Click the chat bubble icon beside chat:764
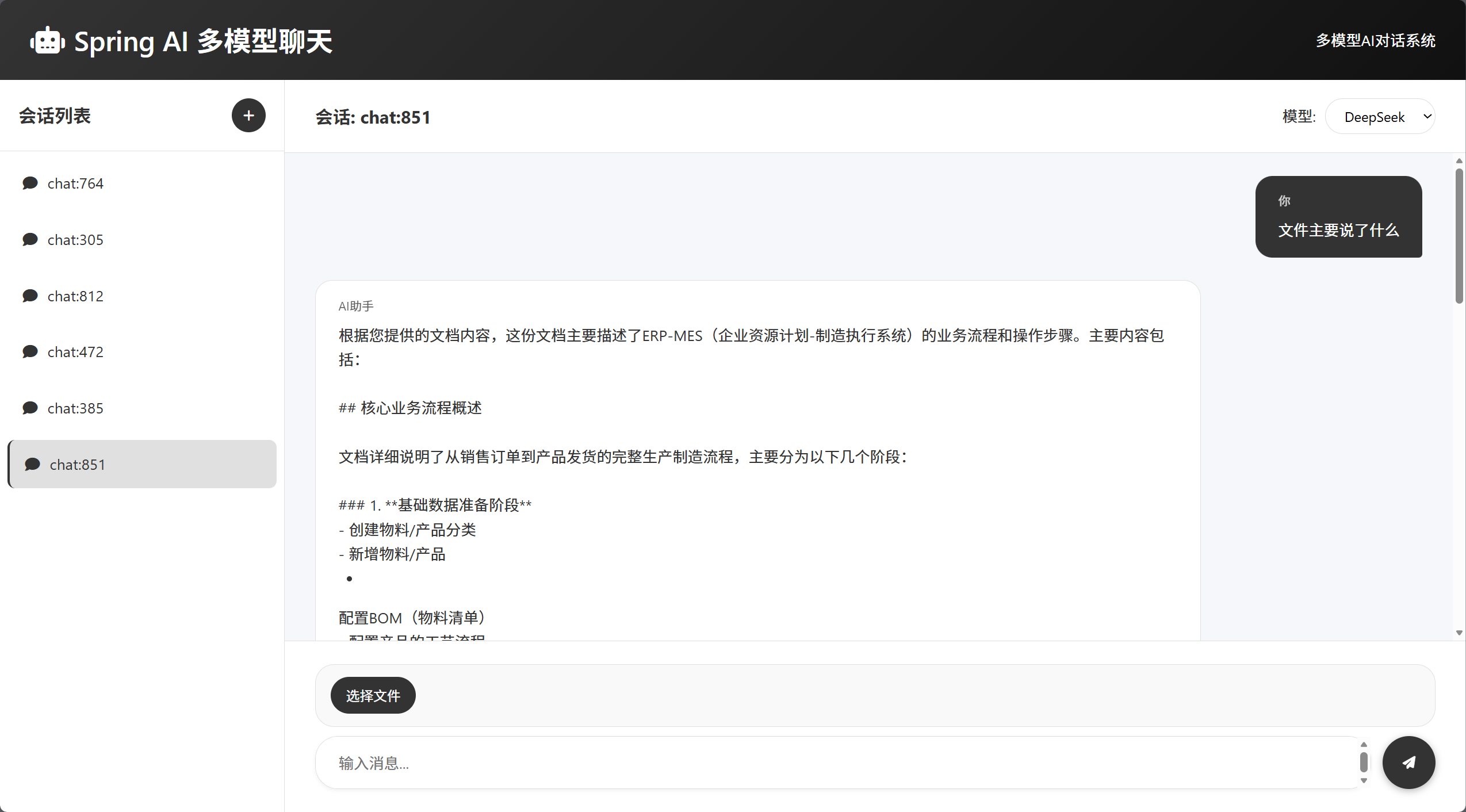Screen dimensions: 1466x812 click(30, 182)
